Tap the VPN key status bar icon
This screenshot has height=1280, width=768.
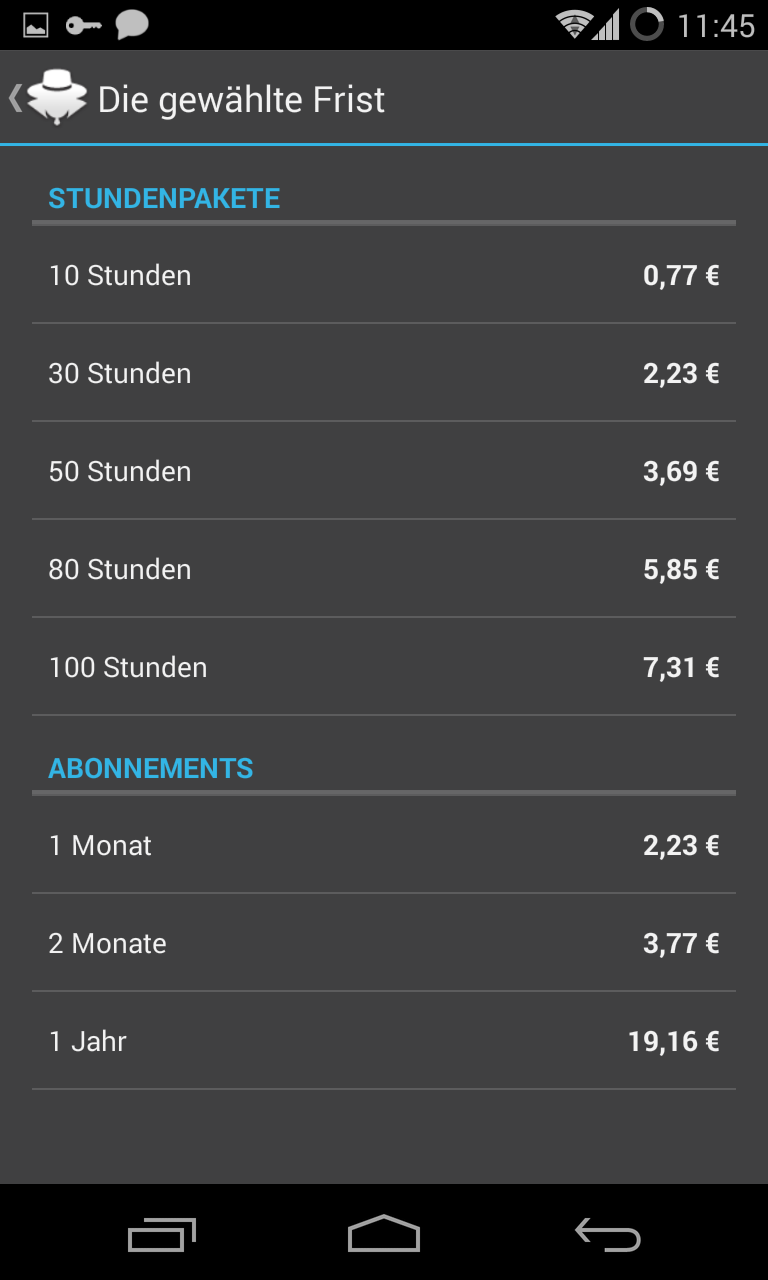(84, 25)
